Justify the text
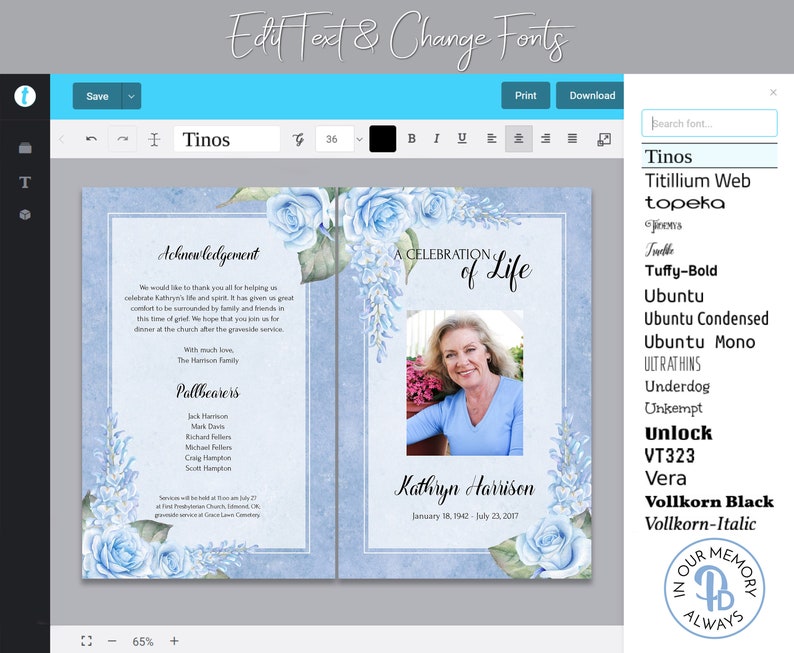The height and width of the screenshot is (653, 794). coord(572,139)
